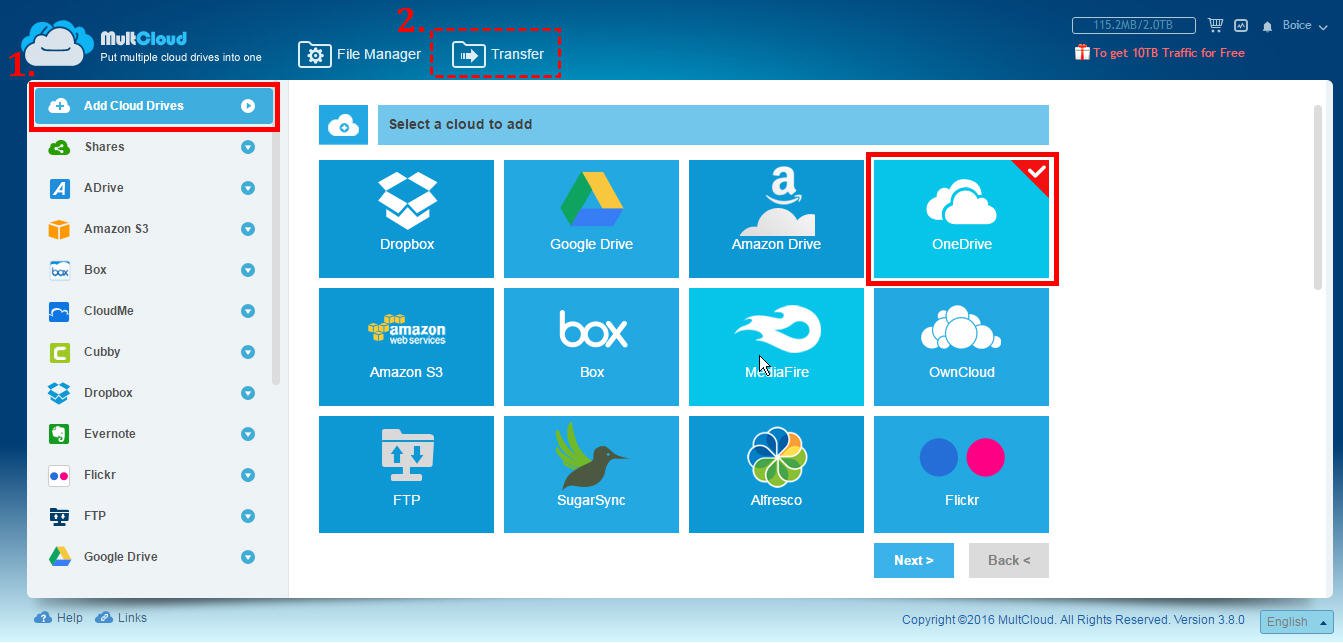Click the Next button
The height and width of the screenshot is (643, 1343).
click(913, 560)
